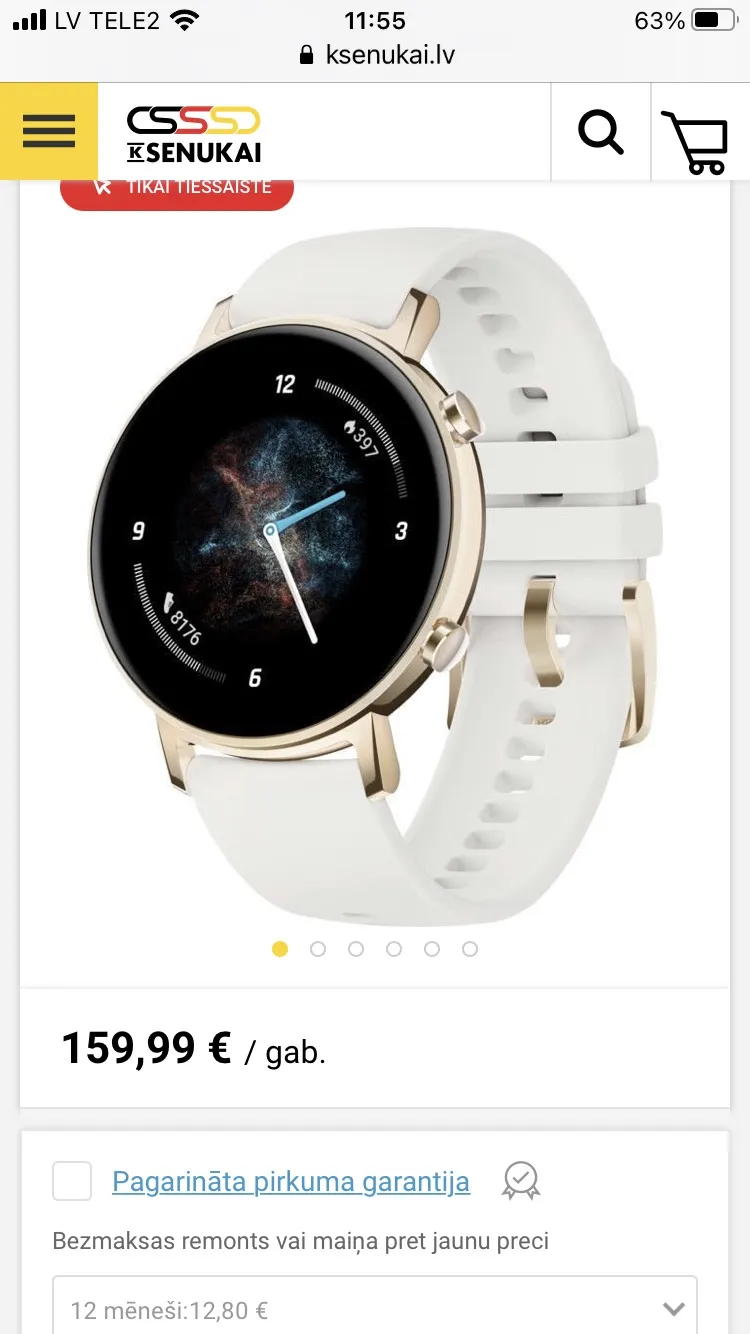Tap the Senukai logo

click(194, 135)
